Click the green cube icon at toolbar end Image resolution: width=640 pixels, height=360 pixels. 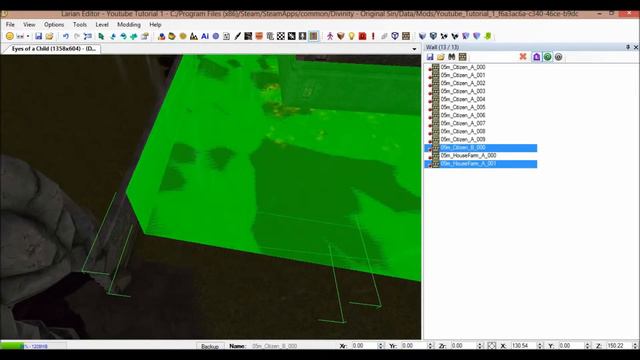click(488, 36)
